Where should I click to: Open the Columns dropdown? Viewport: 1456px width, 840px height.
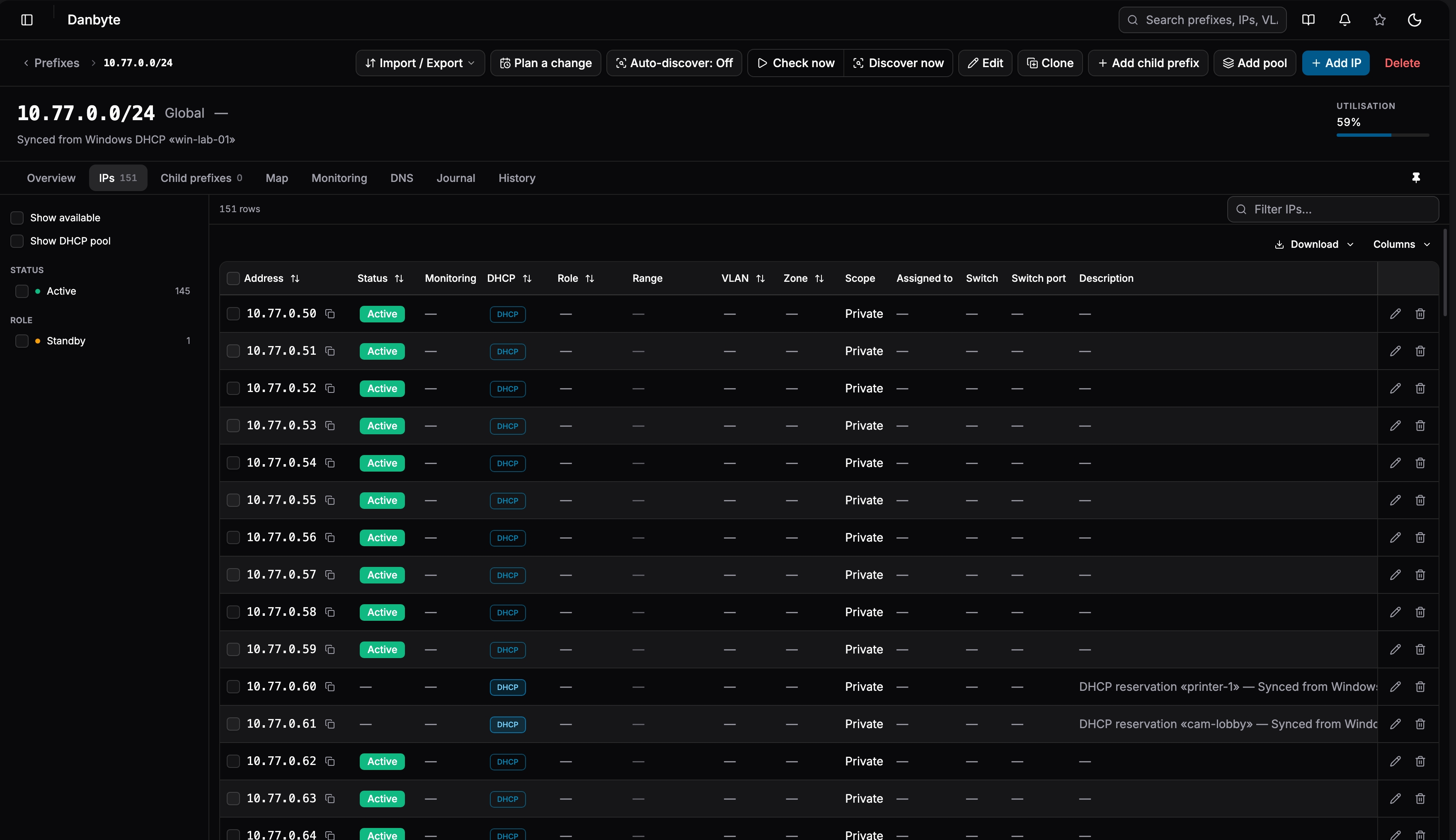pyautogui.click(x=1401, y=244)
